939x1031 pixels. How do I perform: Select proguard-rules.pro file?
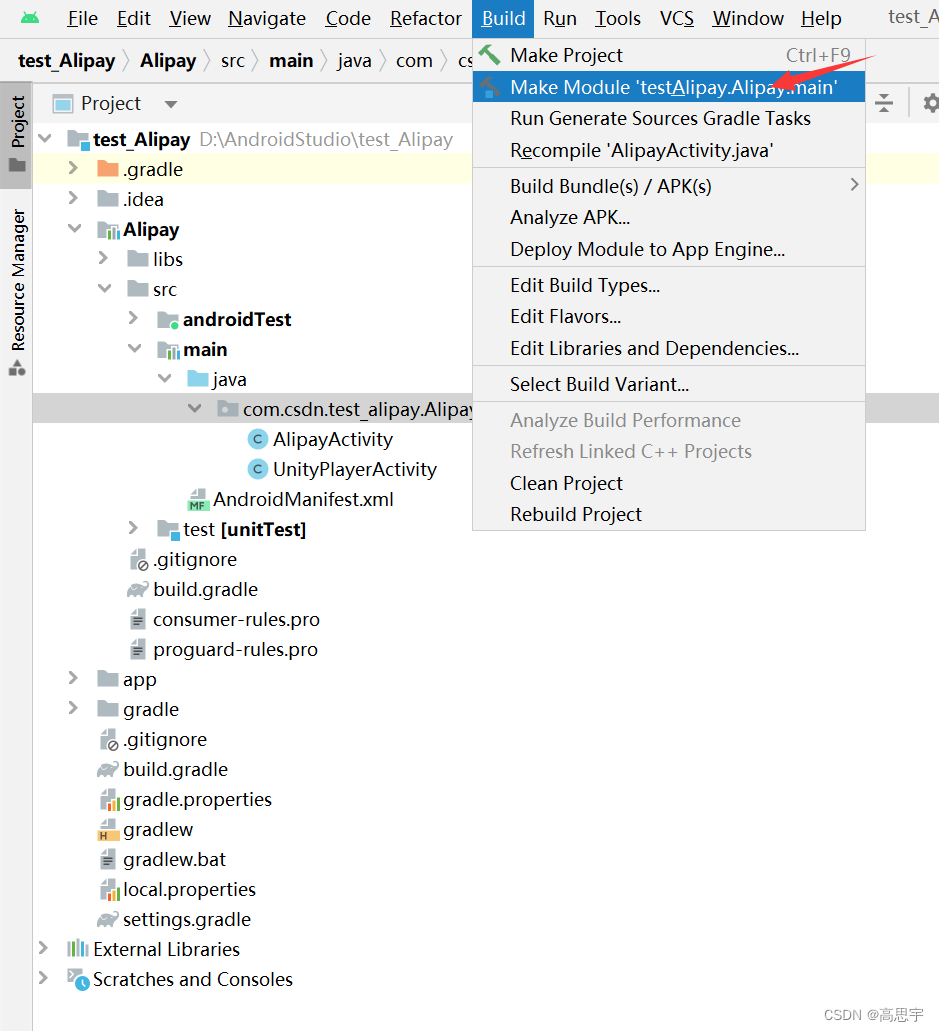pos(235,650)
